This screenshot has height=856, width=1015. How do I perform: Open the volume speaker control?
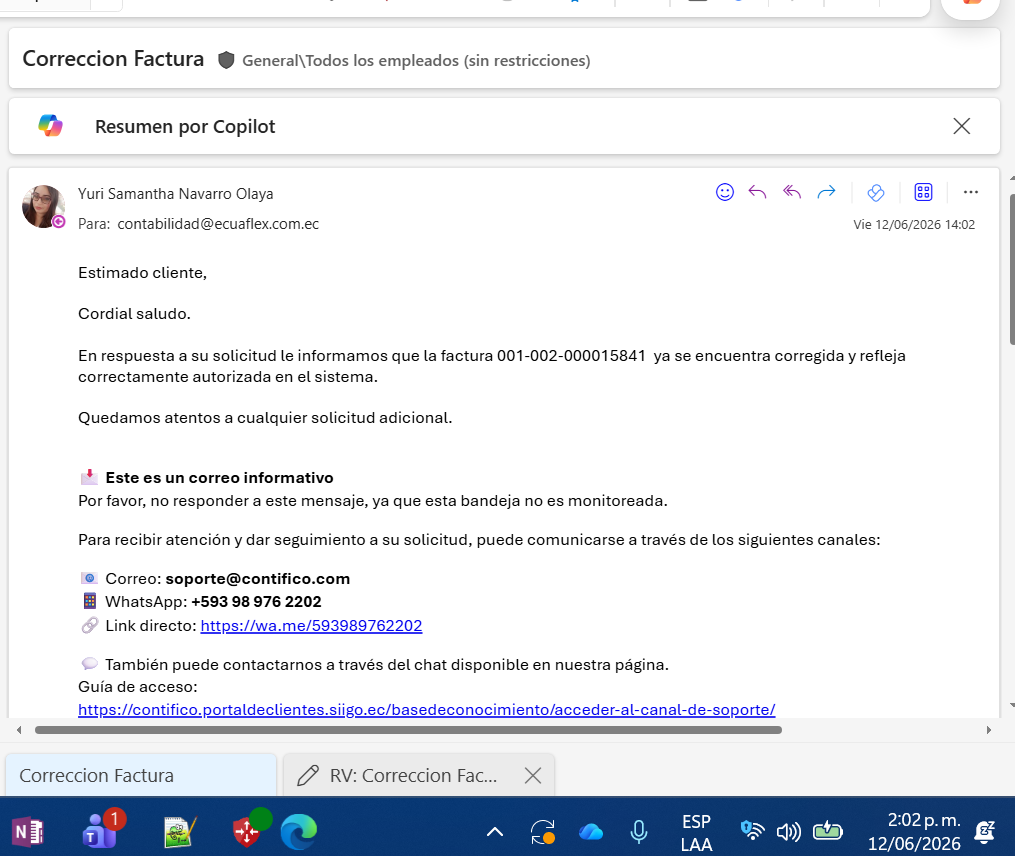pos(788,831)
